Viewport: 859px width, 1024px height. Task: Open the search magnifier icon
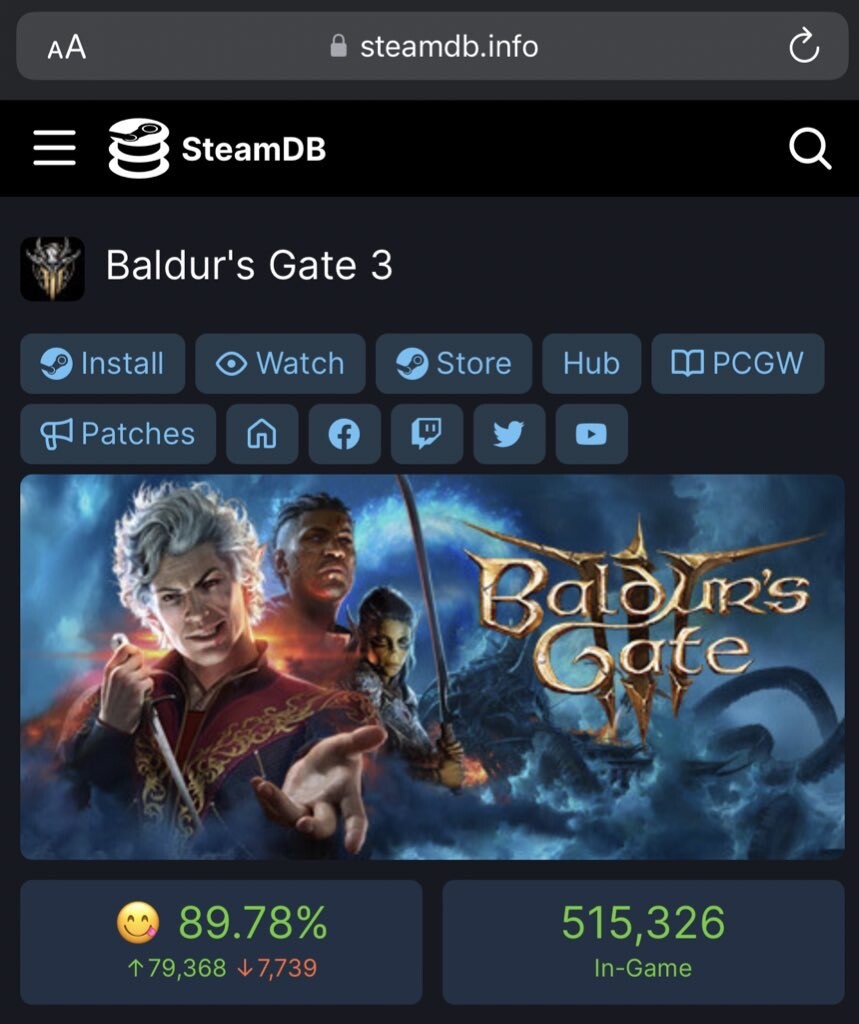coord(809,148)
